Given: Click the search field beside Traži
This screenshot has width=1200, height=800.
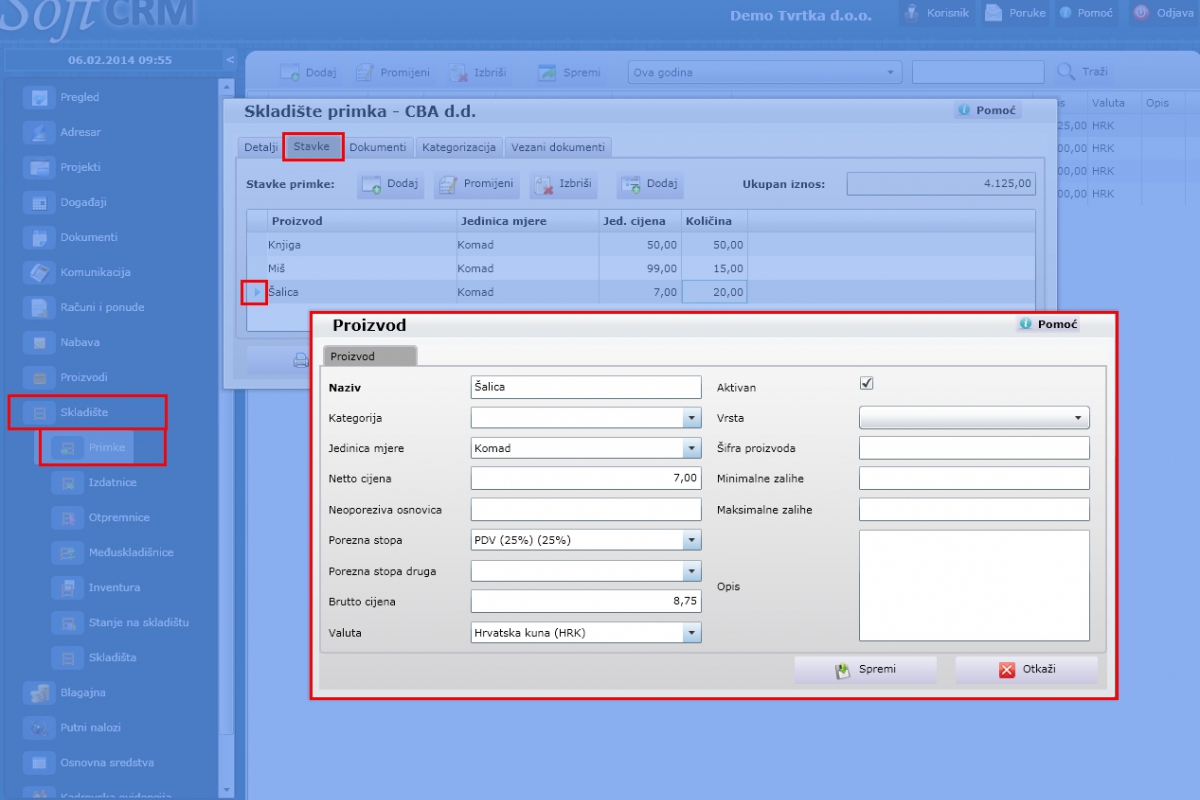Looking at the screenshot, I should tap(978, 72).
